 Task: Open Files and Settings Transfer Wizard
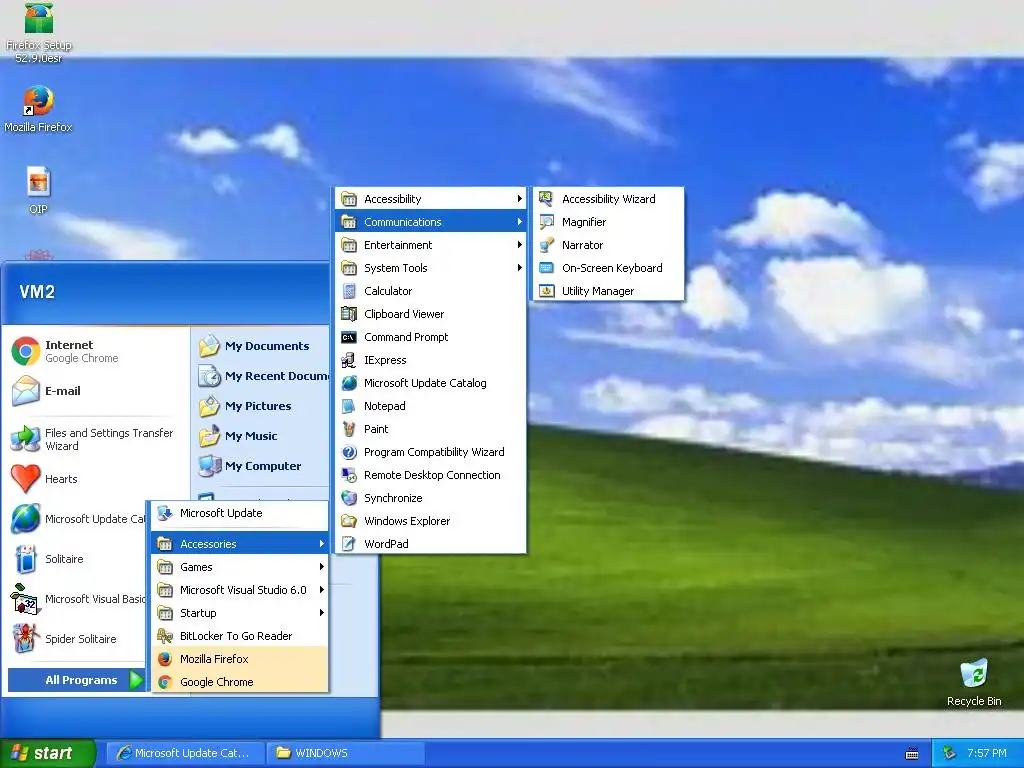[x=98, y=439]
